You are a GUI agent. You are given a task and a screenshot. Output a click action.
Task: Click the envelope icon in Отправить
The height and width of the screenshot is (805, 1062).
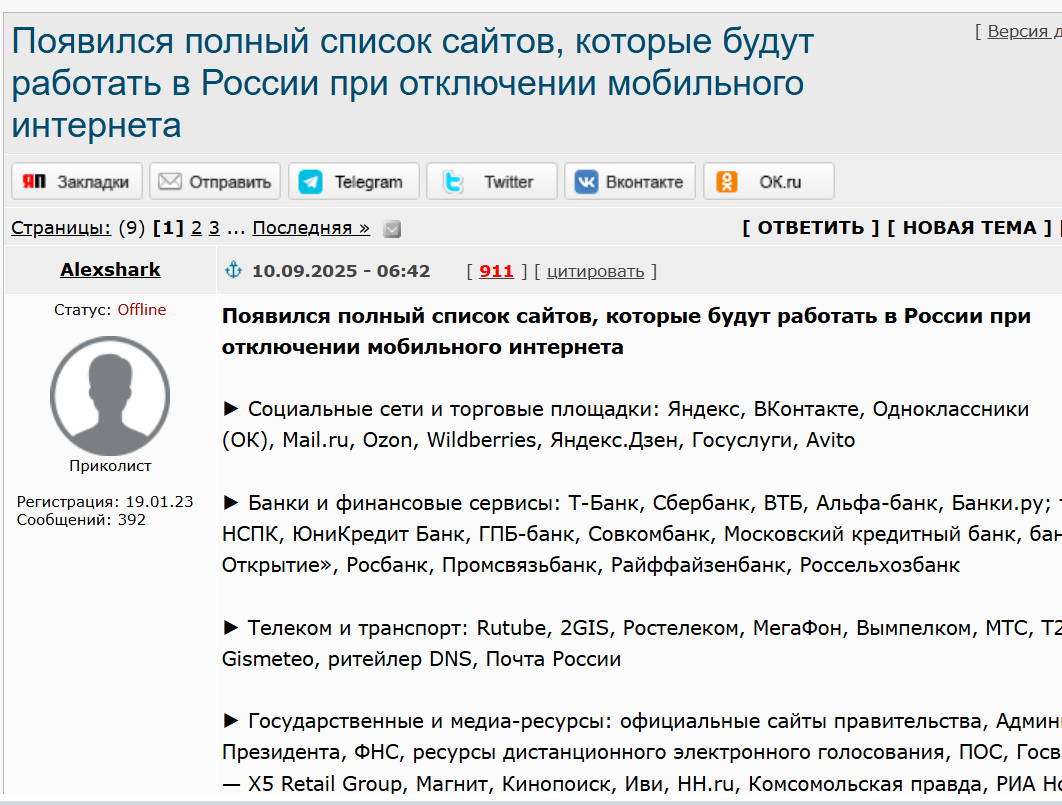[x=169, y=181]
